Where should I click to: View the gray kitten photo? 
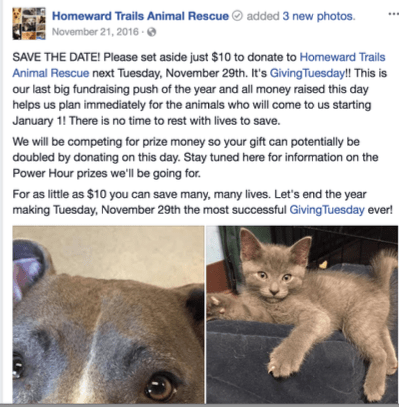coord(302,315)
